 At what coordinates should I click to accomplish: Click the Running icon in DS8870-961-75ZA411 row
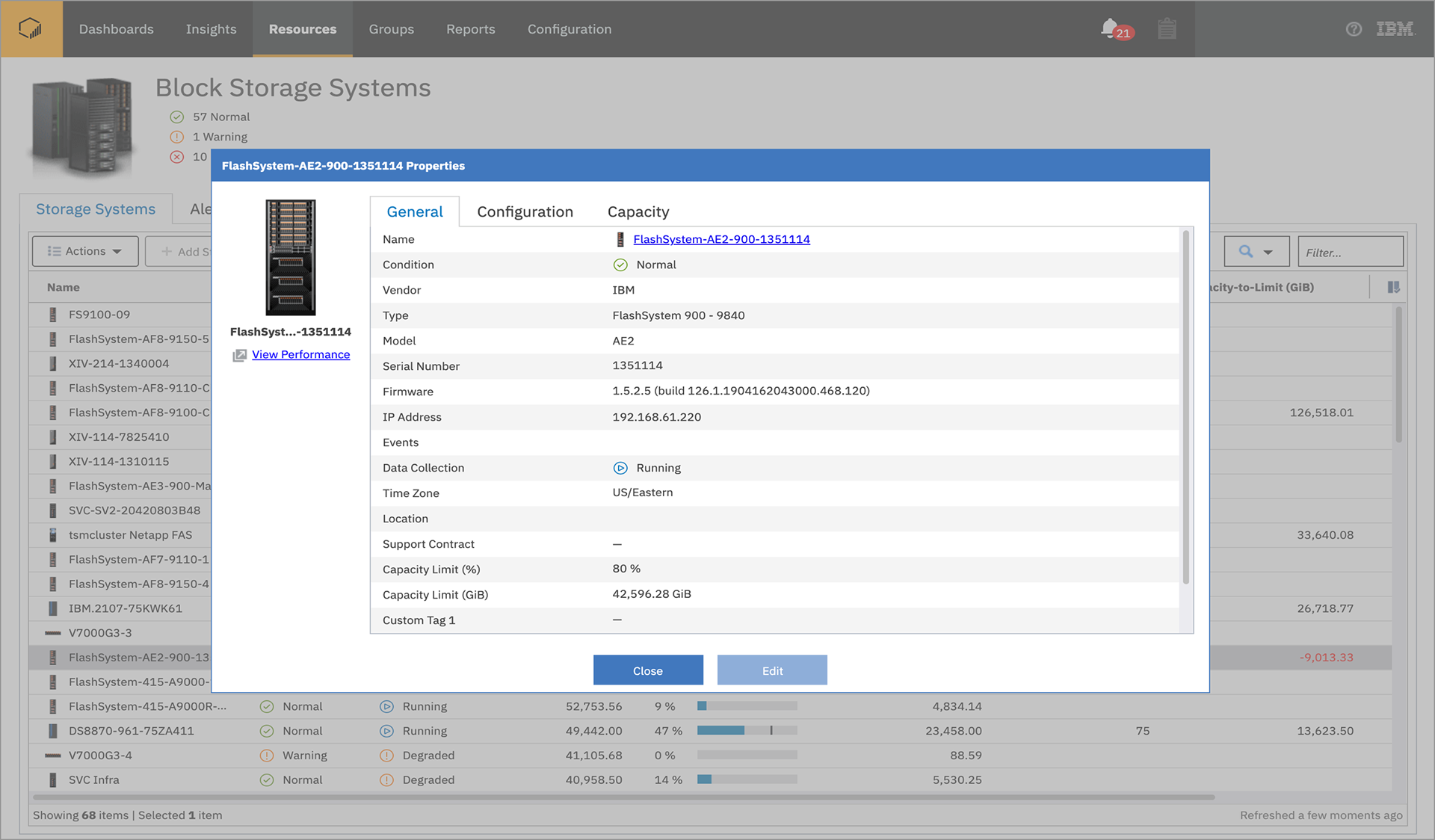click(386, 731)
